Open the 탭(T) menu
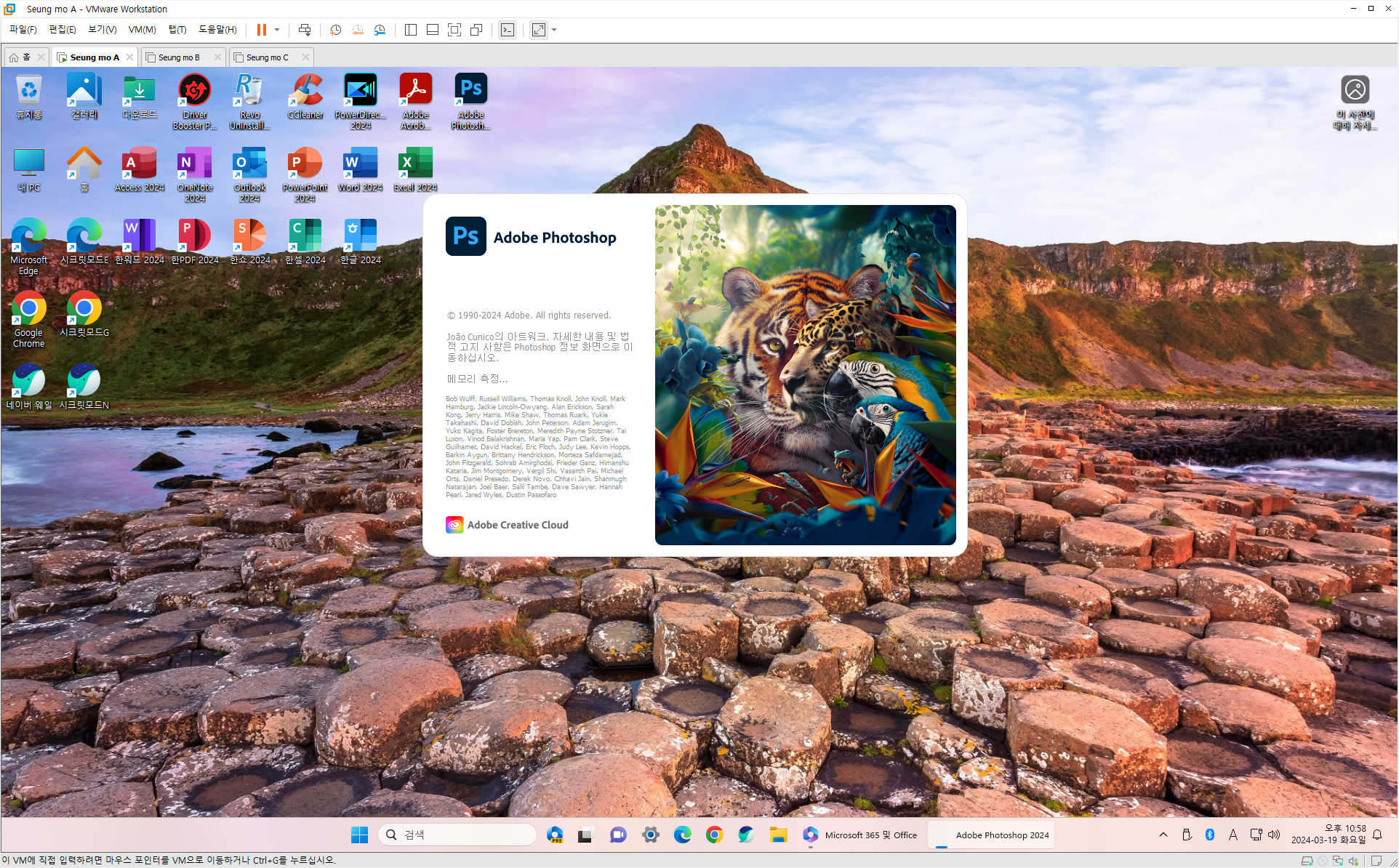Viewport: 1399px width, 868px height. 177,30
